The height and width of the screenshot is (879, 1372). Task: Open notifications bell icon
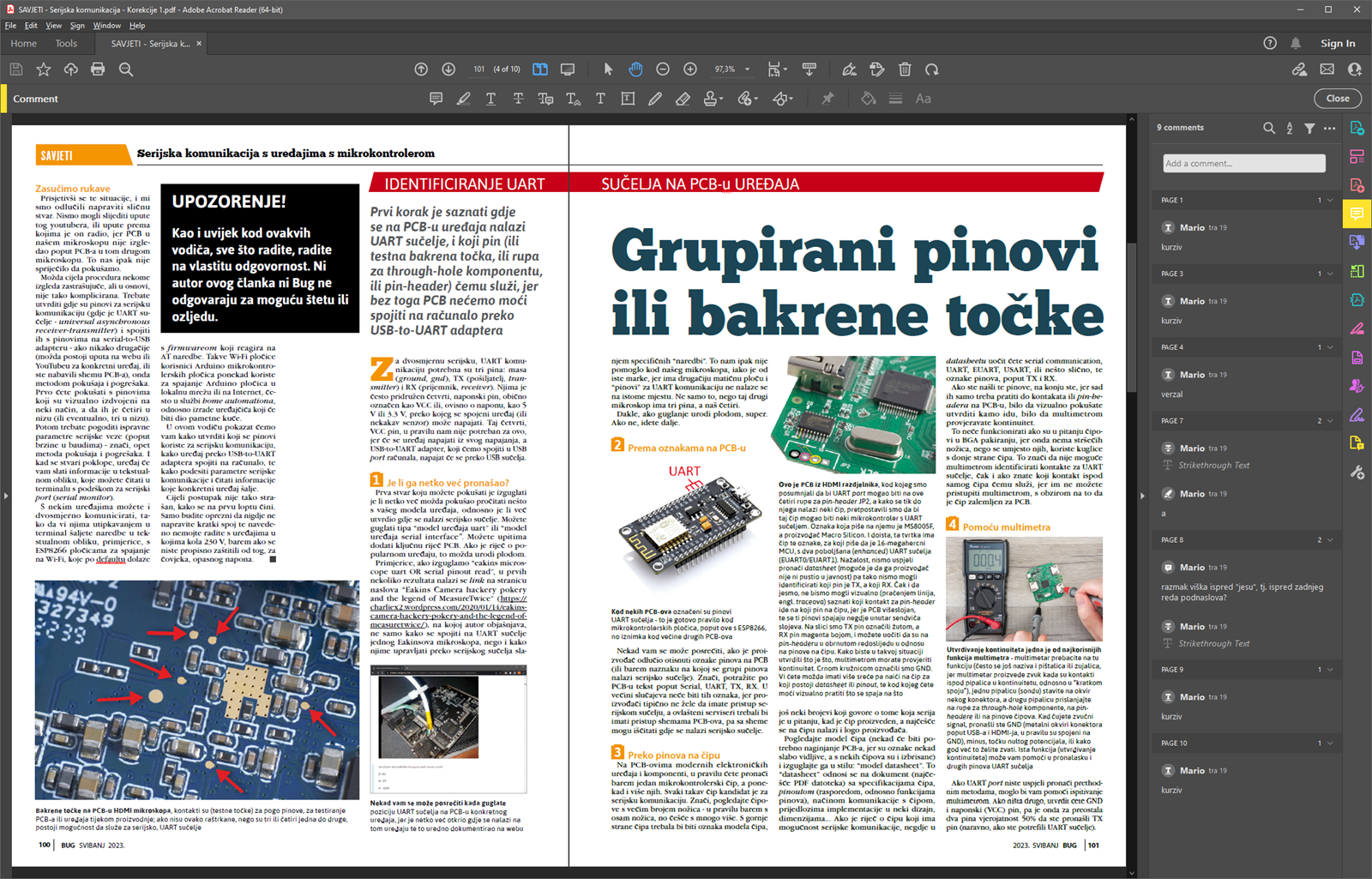click(x=1296, y=43)
